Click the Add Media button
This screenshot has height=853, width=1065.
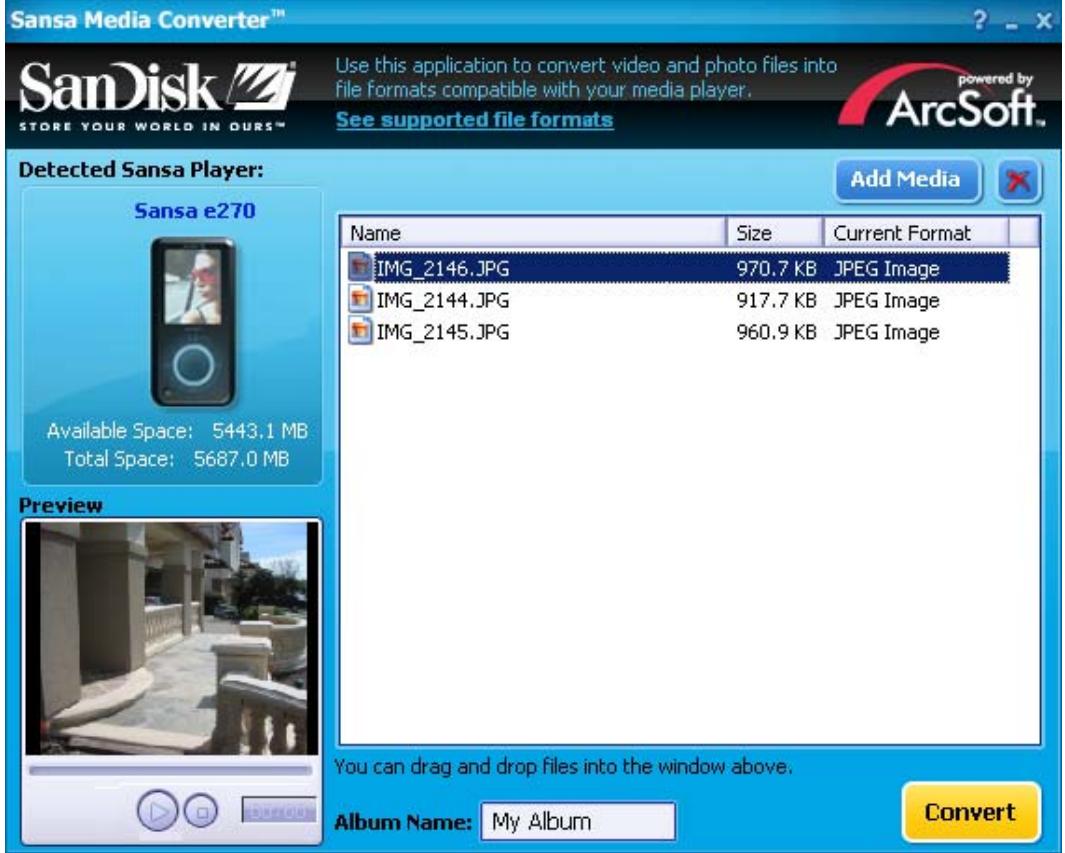[x=907, y=180]
